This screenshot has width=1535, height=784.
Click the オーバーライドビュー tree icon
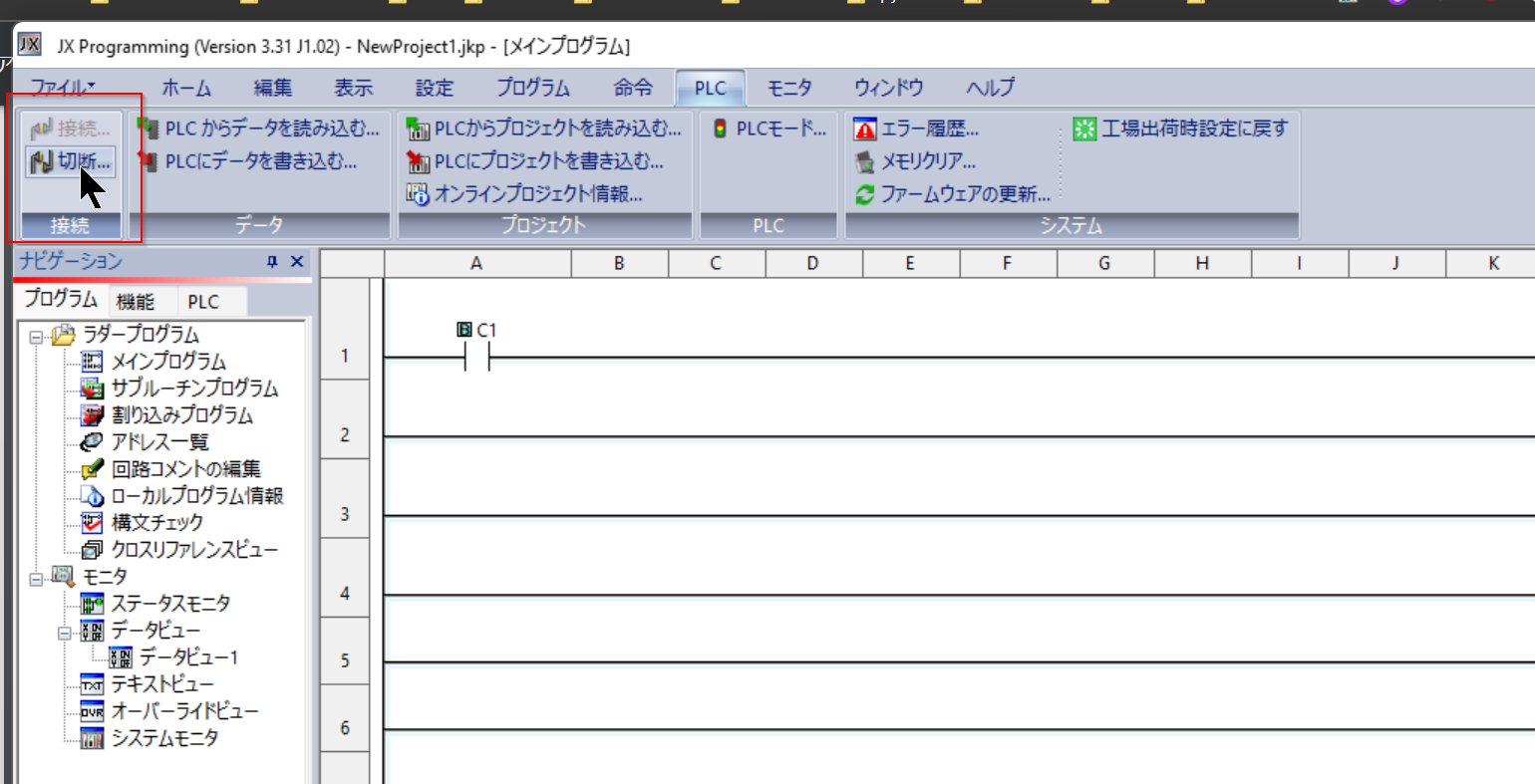92,710
